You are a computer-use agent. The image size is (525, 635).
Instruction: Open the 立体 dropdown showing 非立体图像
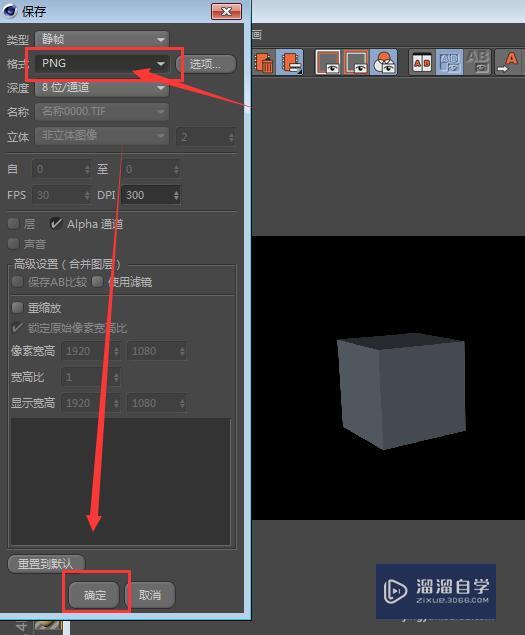click(102, 136)
